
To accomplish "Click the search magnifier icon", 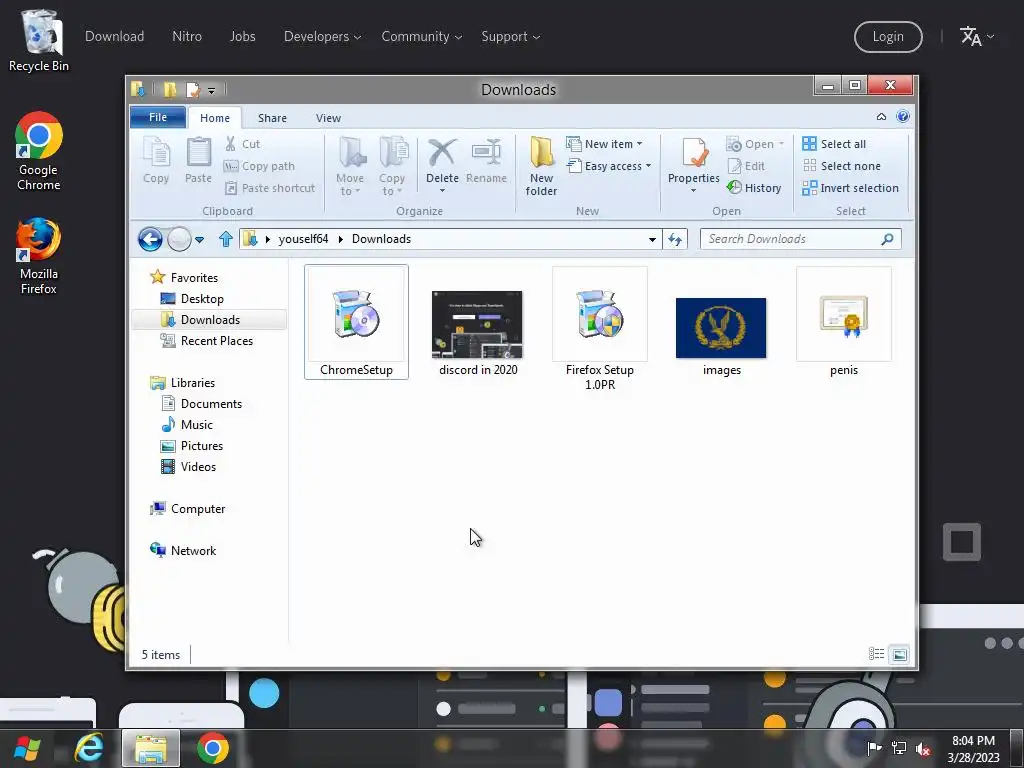I will click(x=887, y=239).
